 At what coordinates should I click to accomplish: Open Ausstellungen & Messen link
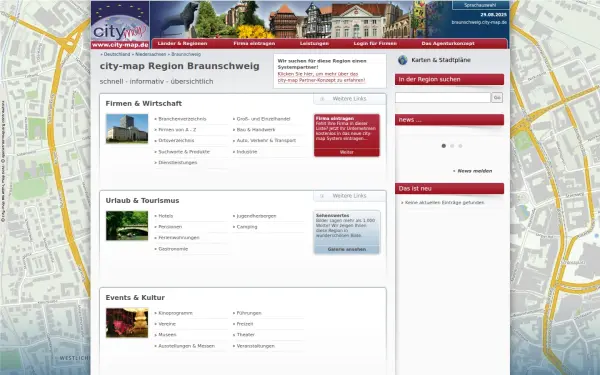click(x=186, y=346)
